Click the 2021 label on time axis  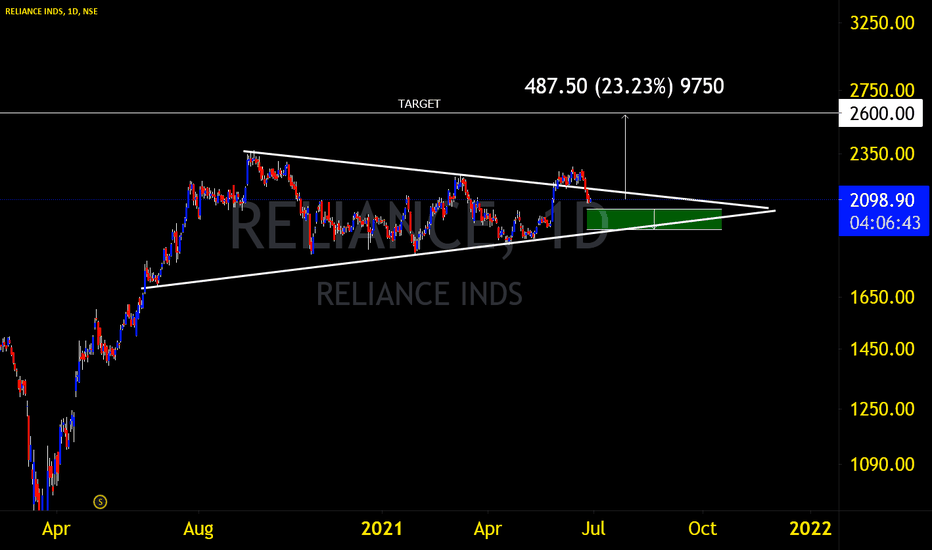click(x=382, y=529)
